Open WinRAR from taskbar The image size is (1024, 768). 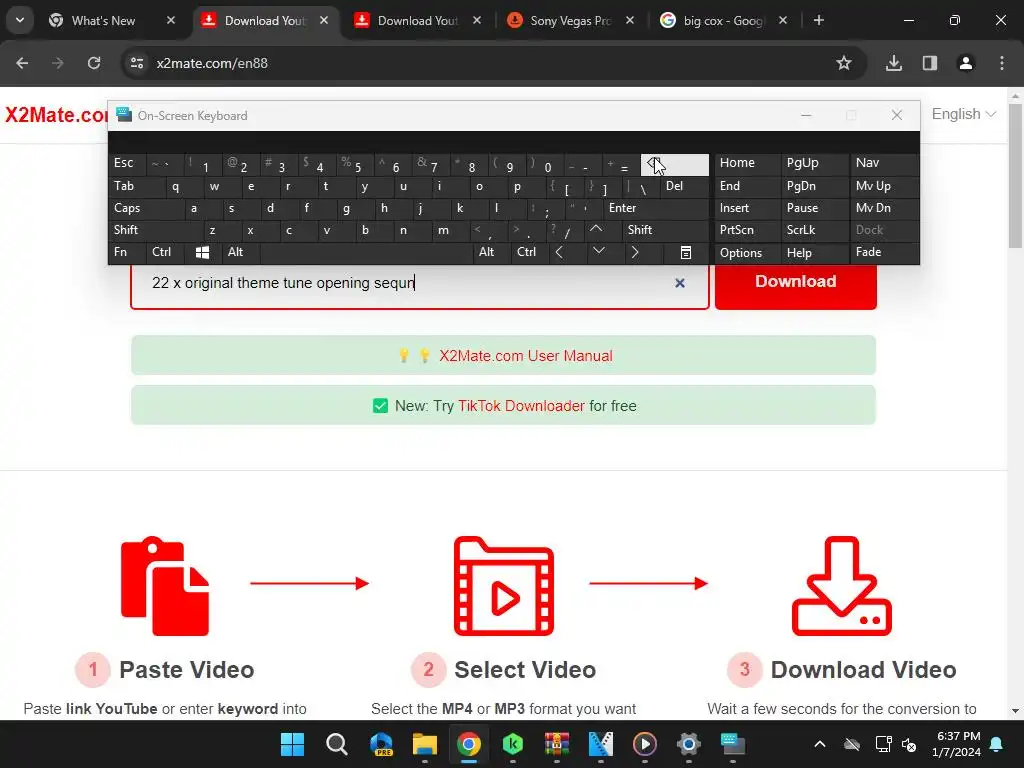pos(556,744)
